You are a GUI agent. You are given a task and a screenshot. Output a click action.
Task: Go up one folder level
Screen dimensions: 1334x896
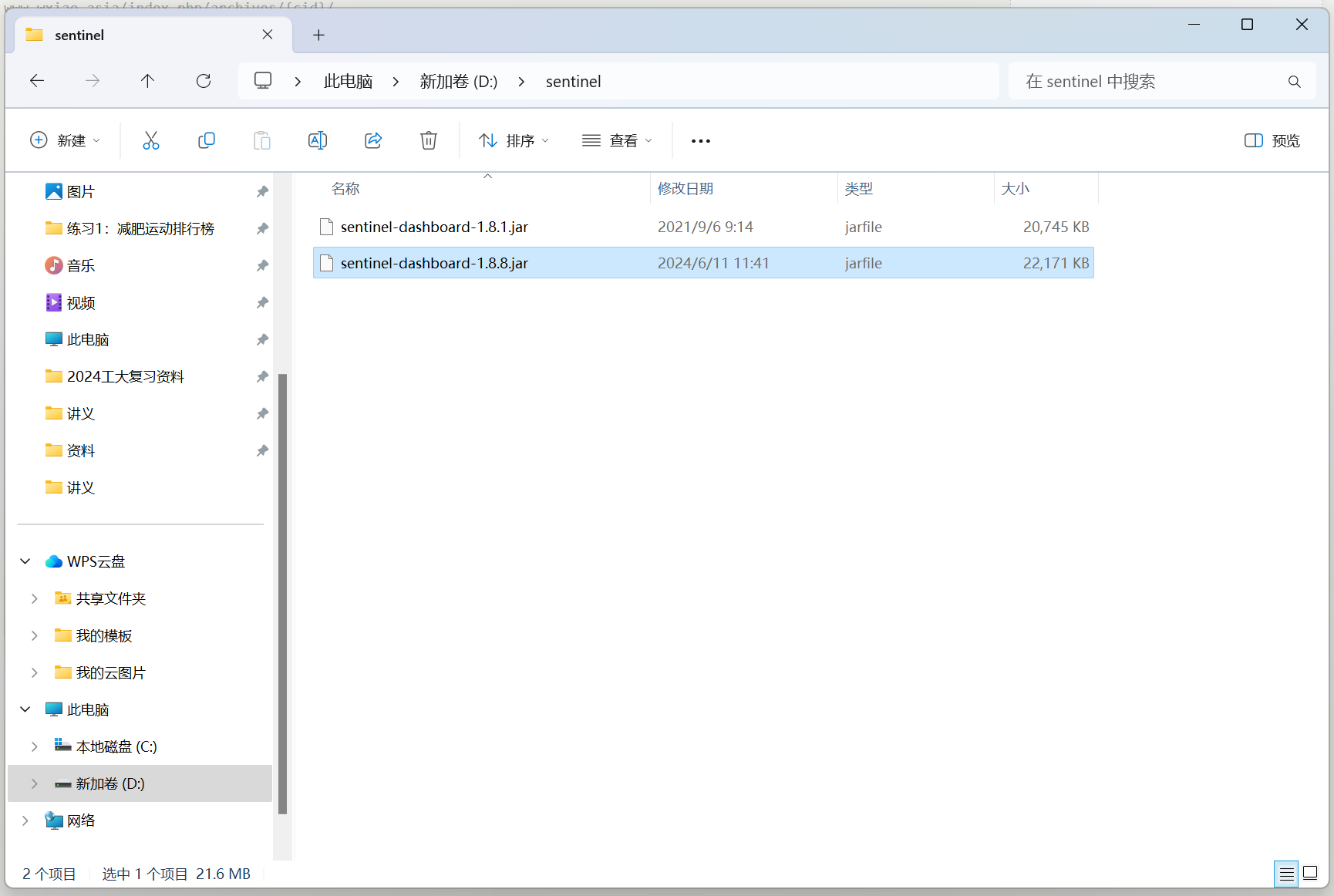[x=148, y=81]
